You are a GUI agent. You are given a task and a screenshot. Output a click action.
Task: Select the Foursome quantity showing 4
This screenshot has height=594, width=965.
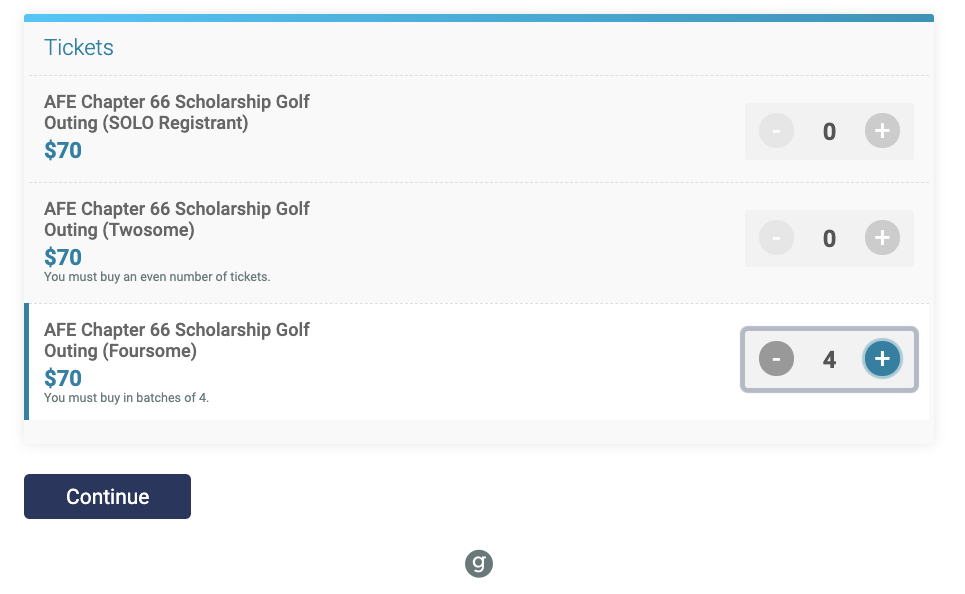[x=829, y=359]
